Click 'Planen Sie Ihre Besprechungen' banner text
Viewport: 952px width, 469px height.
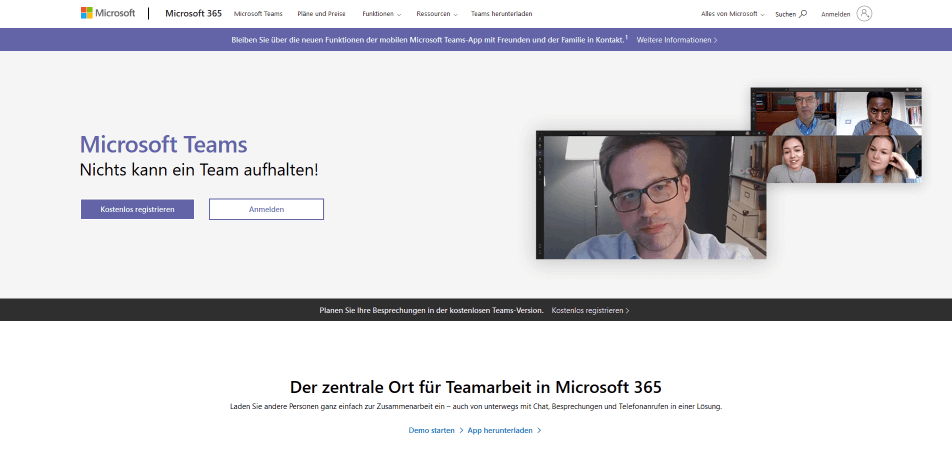431,310
